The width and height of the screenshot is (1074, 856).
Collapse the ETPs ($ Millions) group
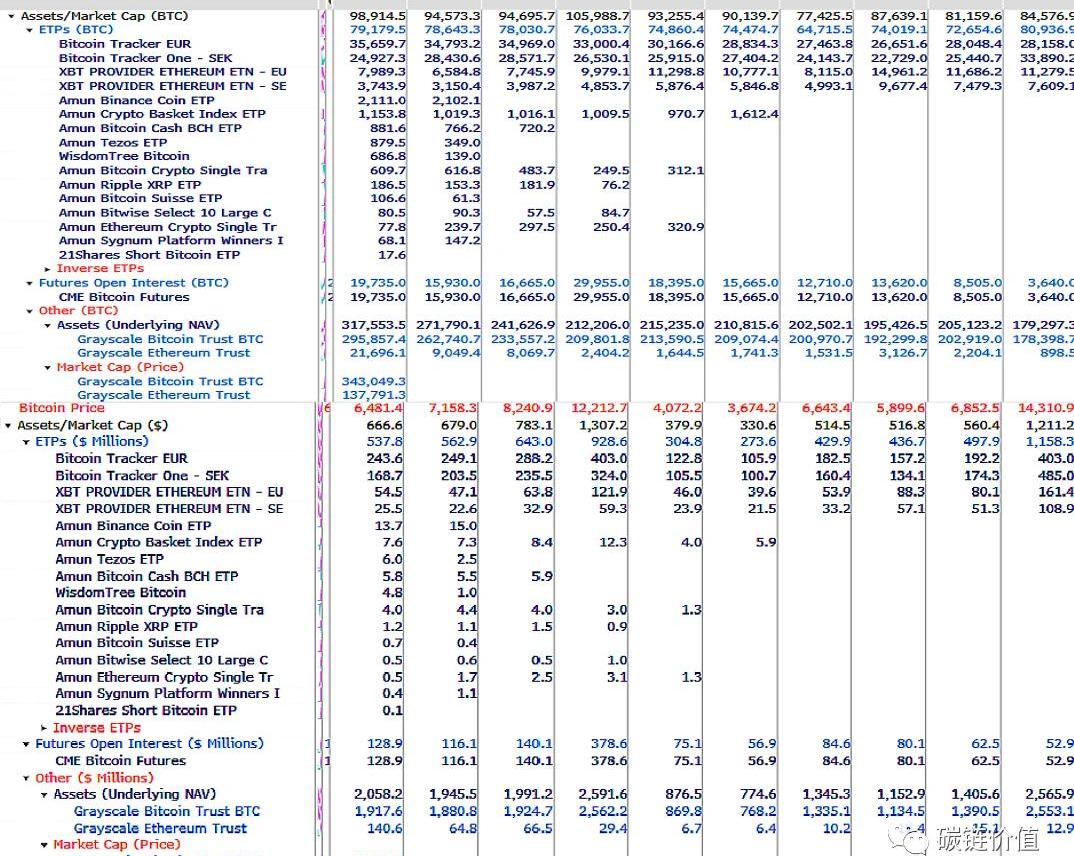pos(26,442)
